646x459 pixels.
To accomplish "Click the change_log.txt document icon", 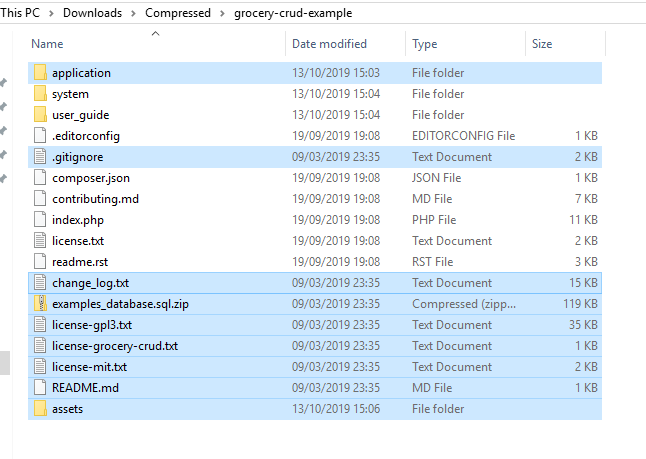I will tap(40, 283).
